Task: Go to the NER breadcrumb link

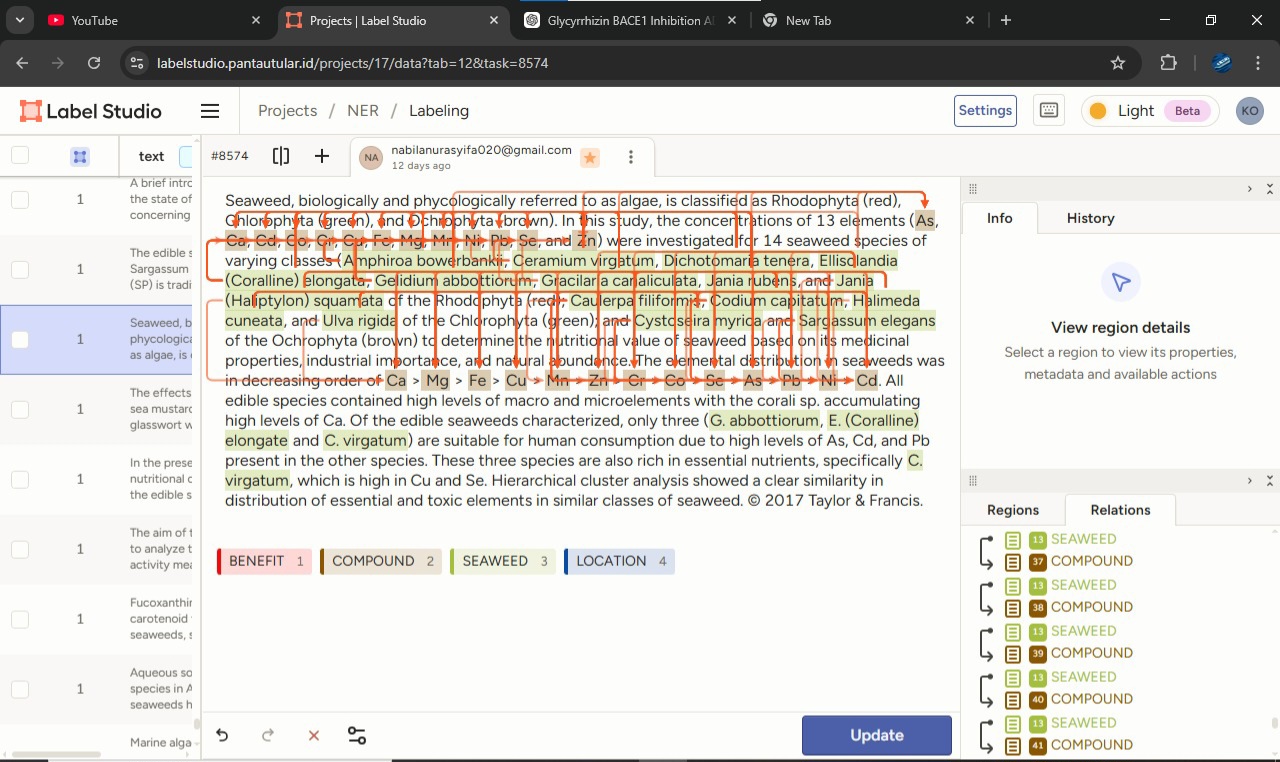Action: (363, 111)
